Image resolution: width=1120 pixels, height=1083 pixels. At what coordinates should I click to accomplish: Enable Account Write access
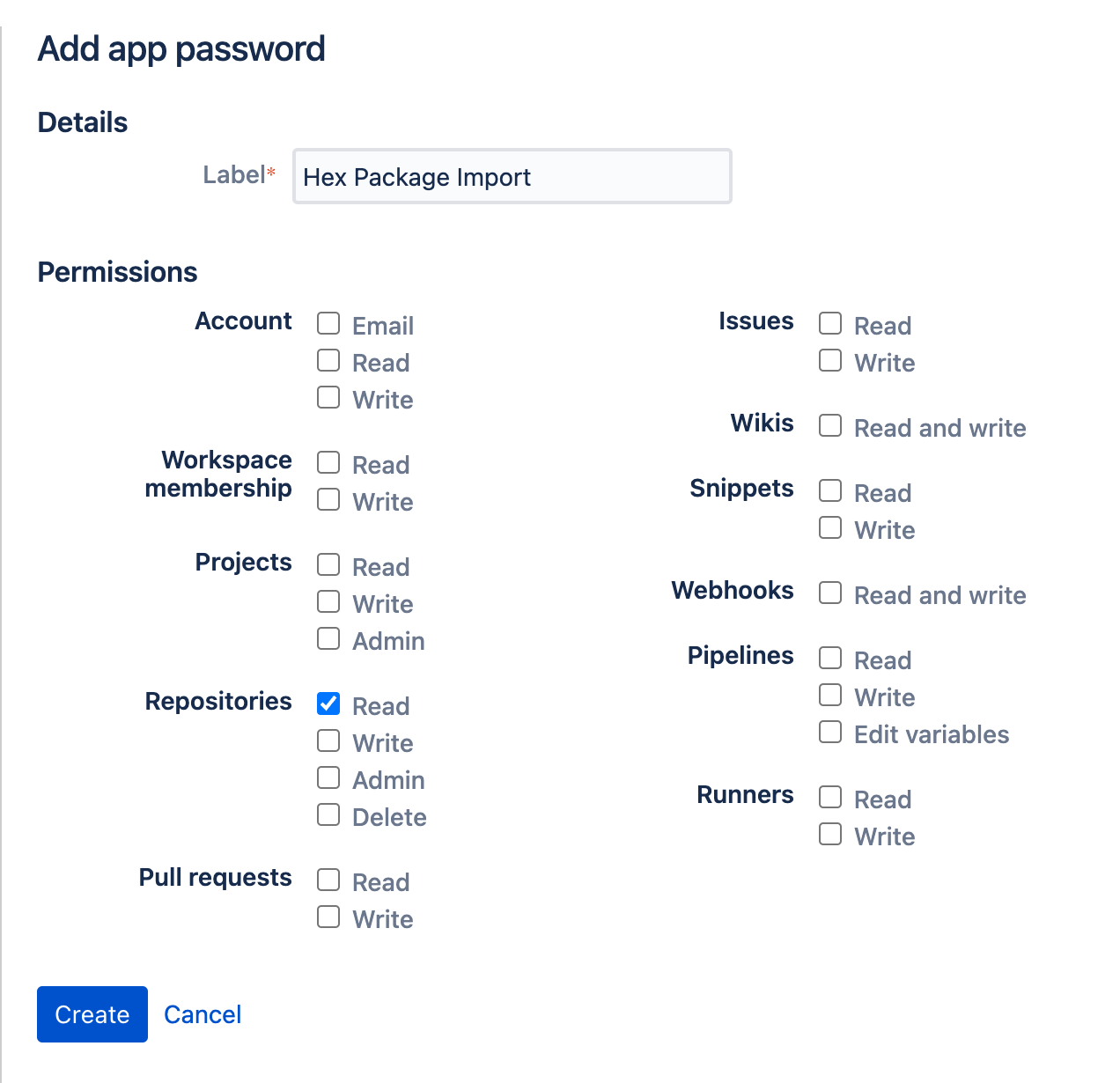coord(328,397)
